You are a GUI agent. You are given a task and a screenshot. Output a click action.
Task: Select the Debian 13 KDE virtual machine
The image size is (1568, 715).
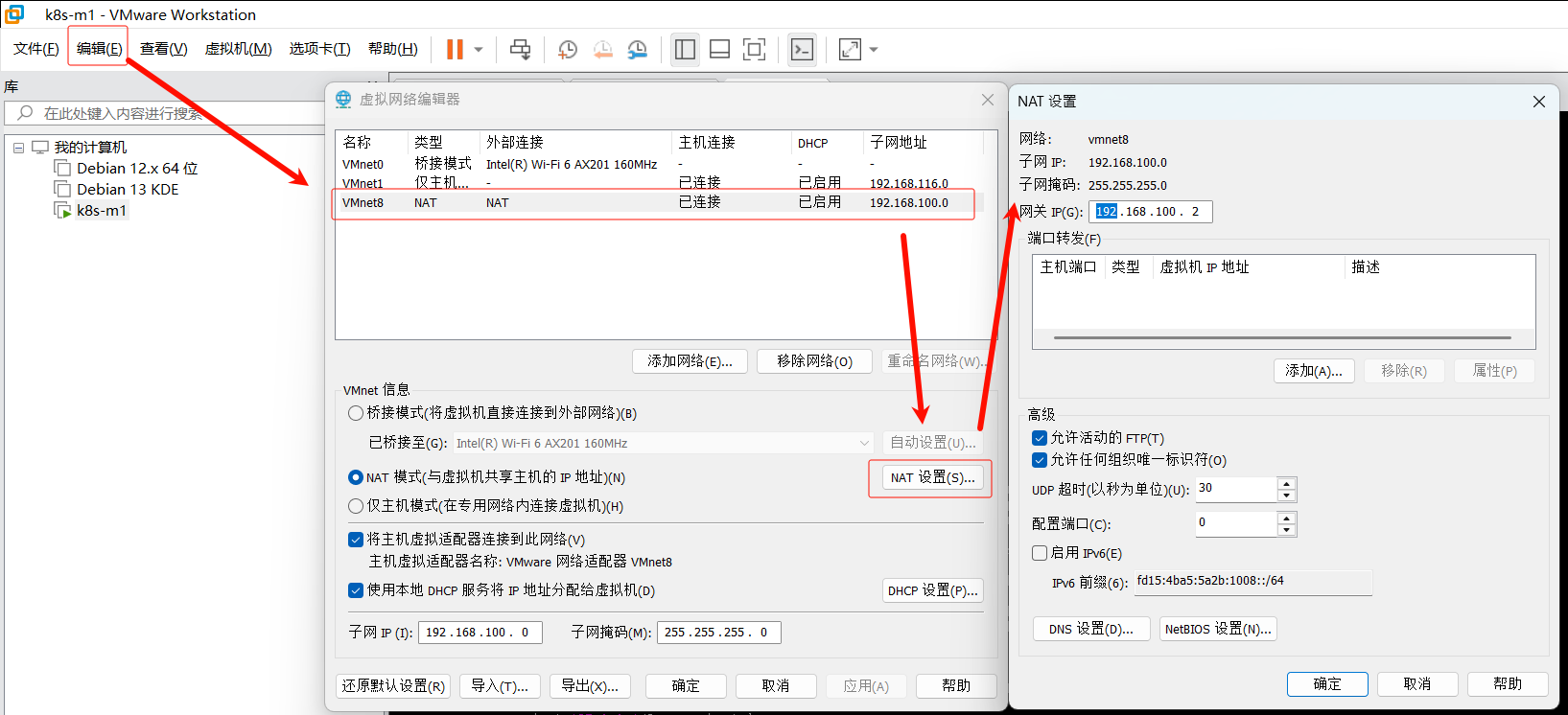coord(128,190)
